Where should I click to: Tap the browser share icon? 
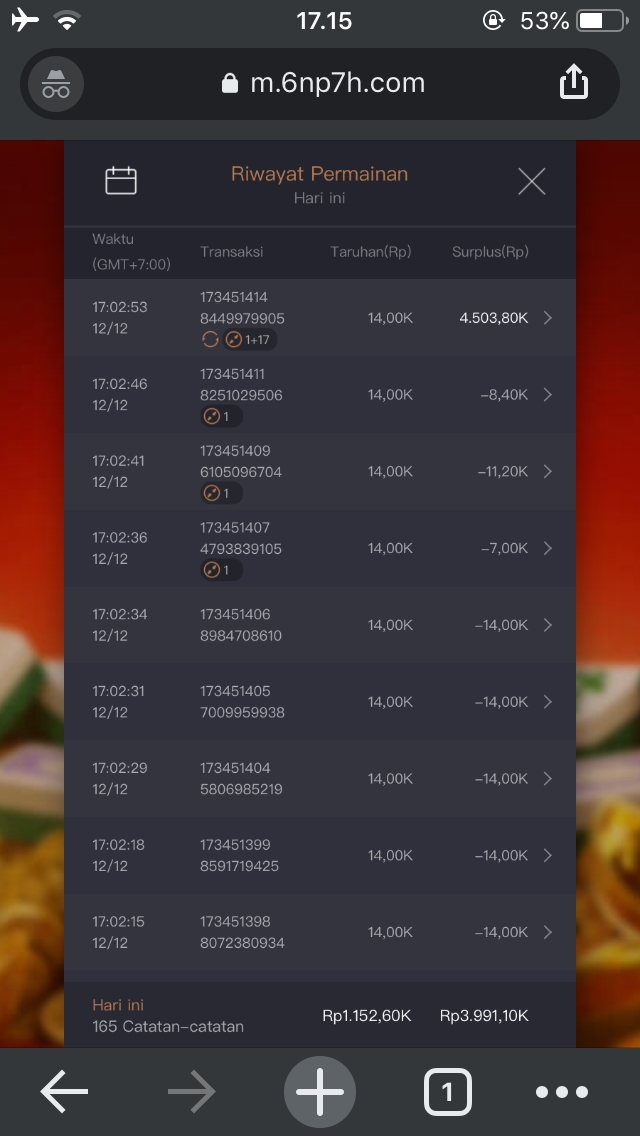coord(574,83)
